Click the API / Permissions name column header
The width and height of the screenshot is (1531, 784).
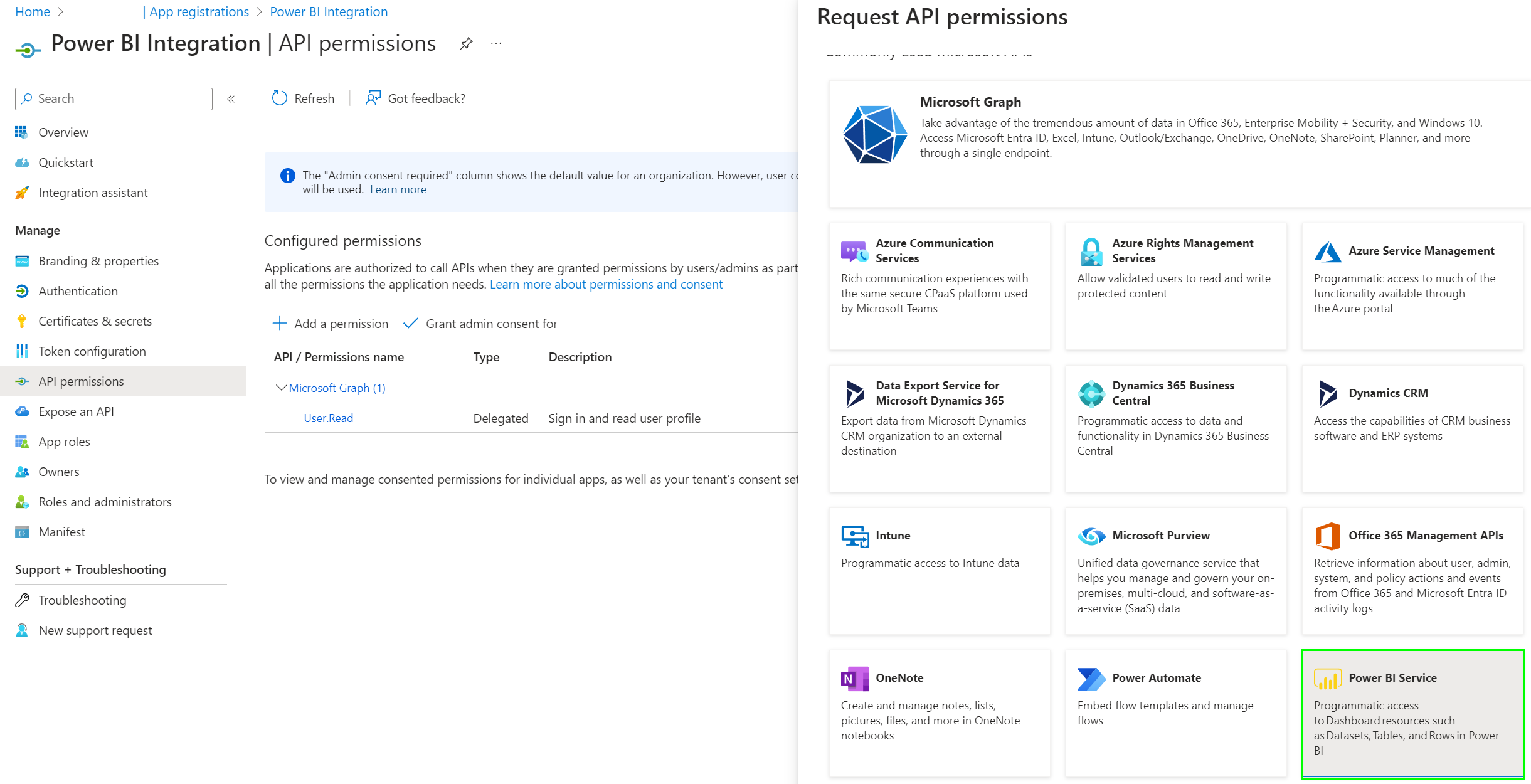(339, 357)
